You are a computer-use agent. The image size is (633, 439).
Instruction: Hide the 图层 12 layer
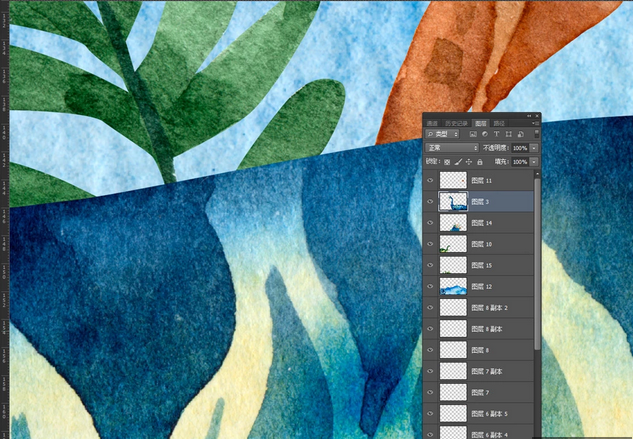pyautogui.click(x=430, y=287)
